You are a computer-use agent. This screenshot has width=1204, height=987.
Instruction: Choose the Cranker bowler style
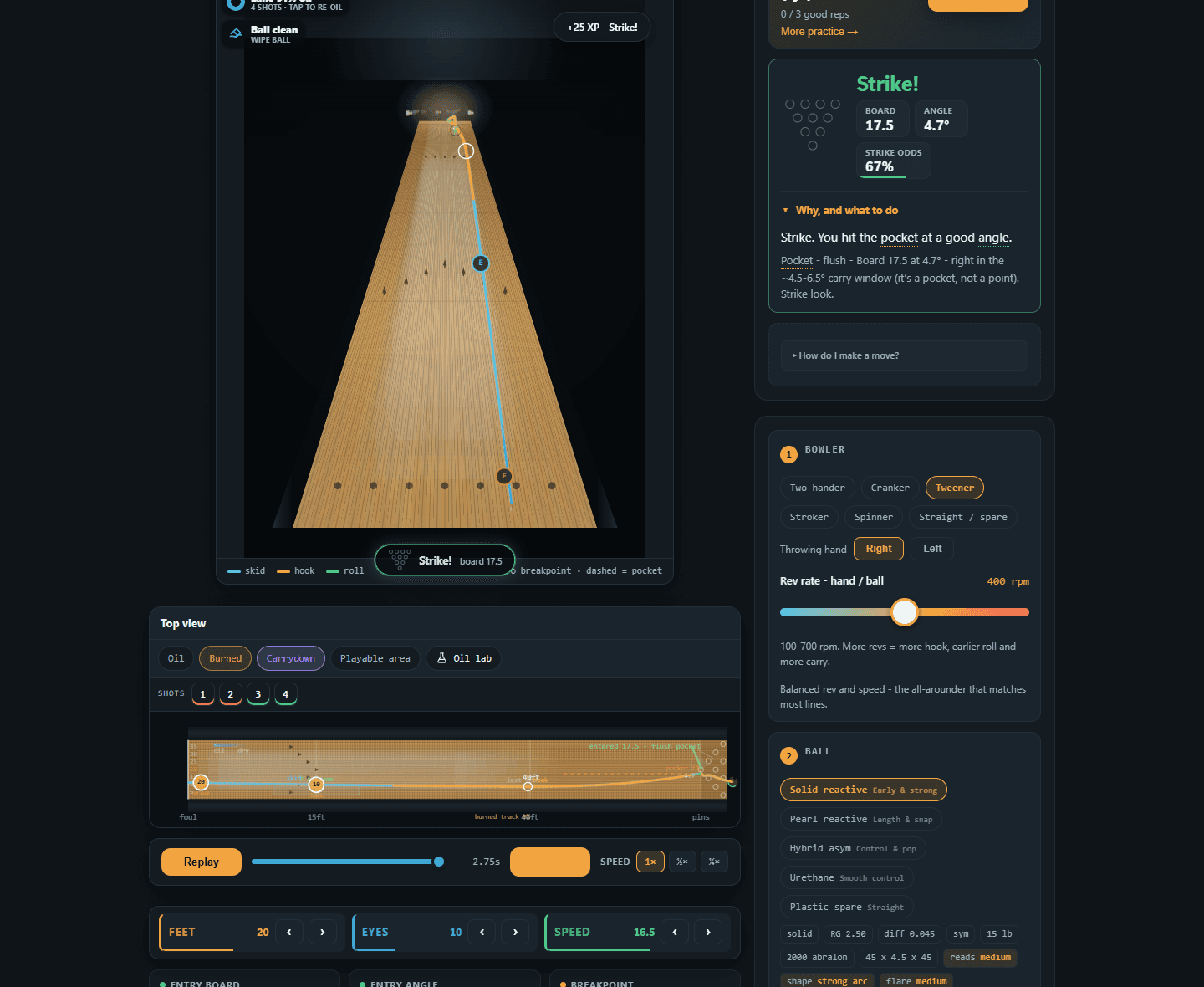[890, 488]
